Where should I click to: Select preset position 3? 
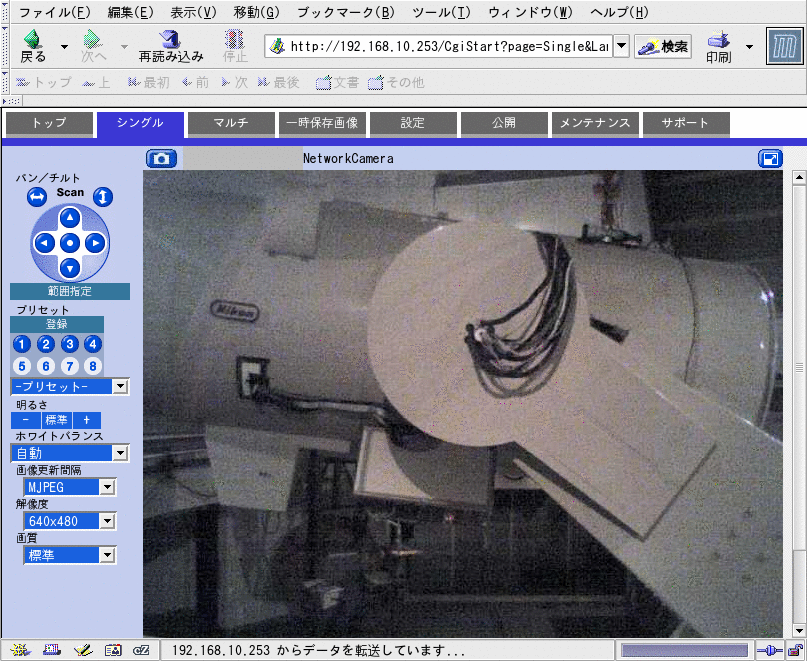click(x=70, y=344)
